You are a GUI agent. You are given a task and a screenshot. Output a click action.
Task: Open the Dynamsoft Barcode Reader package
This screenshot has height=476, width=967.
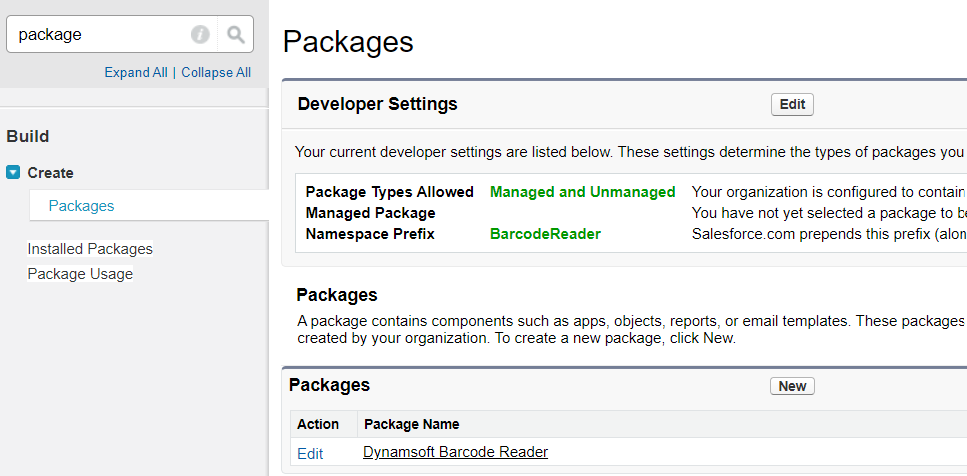pyautogui.click(x=455, y=452)
